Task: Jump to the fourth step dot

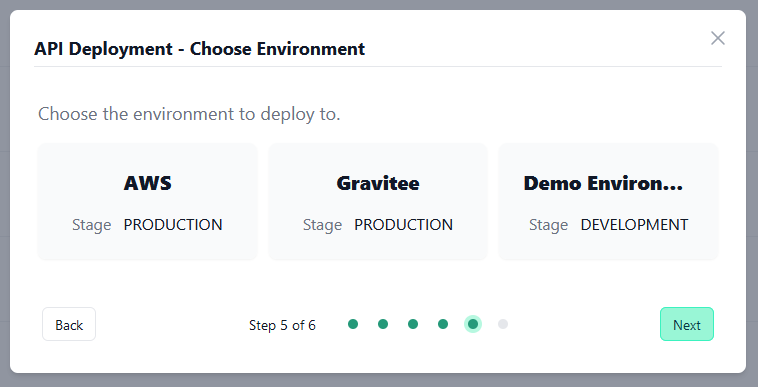Action: pyautogui.click(x=443, y=324)
